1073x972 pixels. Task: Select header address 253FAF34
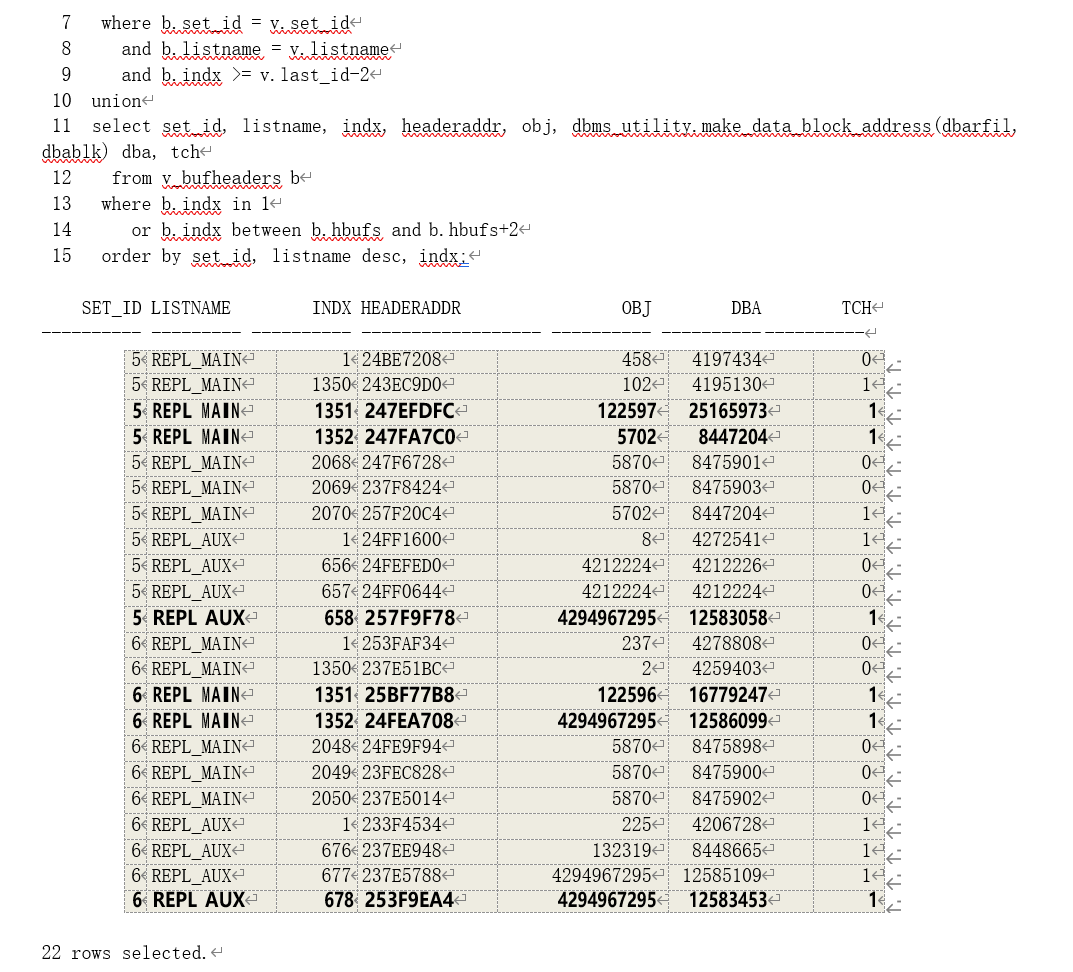pyautogui.click(x=401, y=644)
